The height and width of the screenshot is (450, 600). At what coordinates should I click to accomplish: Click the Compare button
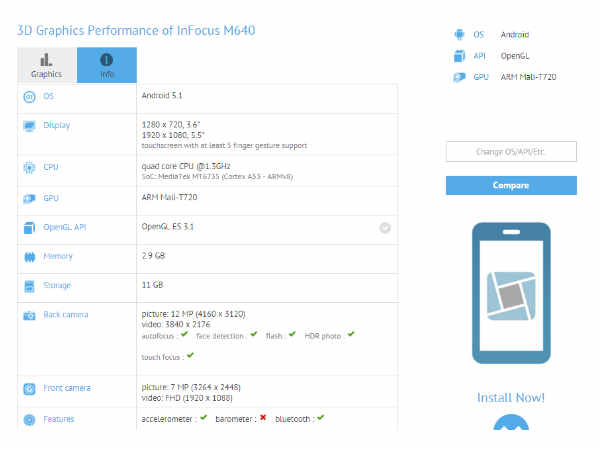click(511, 185)
